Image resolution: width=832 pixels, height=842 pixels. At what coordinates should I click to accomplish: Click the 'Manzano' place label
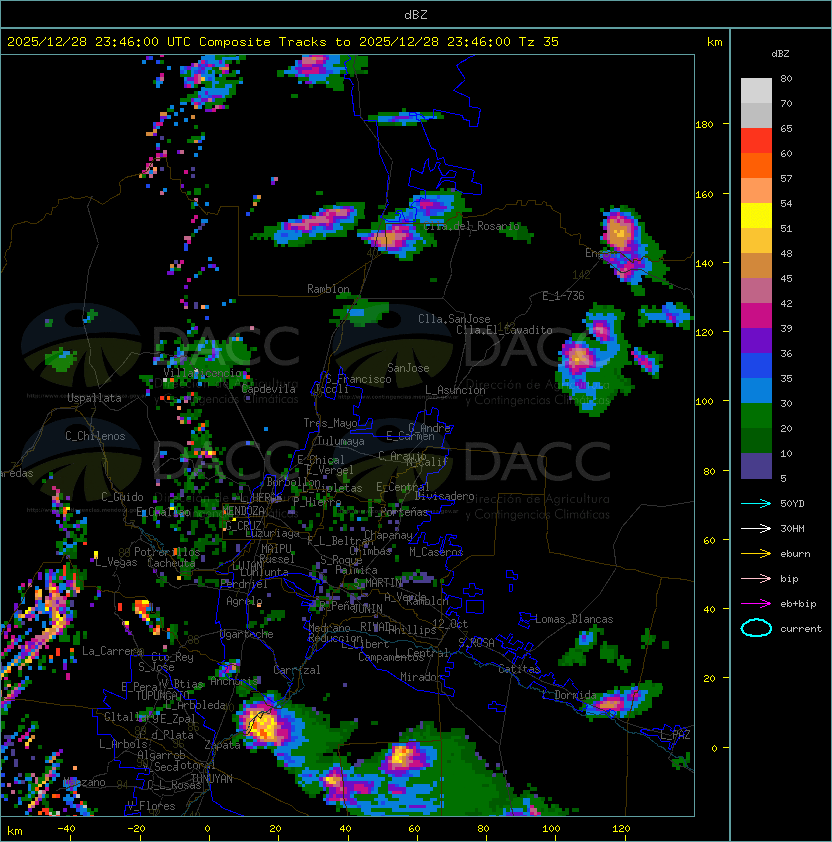84,782
